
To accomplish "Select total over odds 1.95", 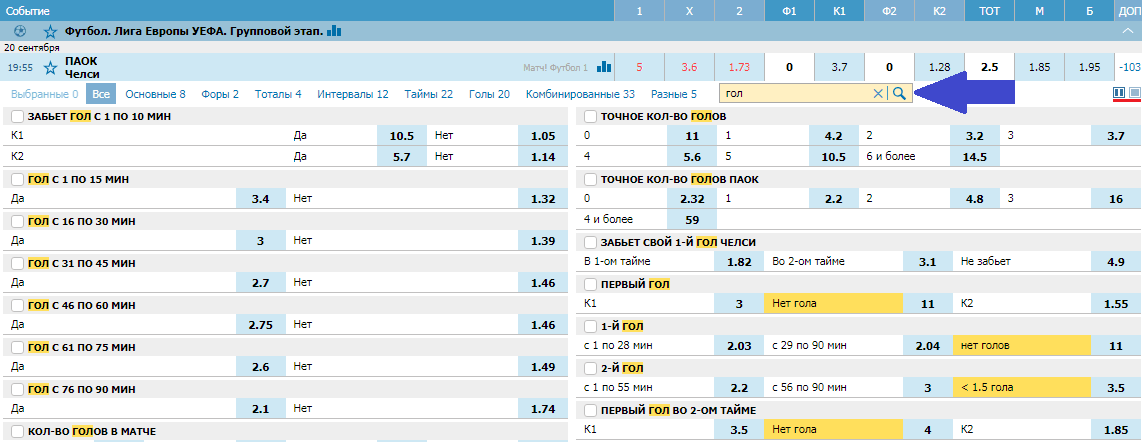I will pos(1090,67).
